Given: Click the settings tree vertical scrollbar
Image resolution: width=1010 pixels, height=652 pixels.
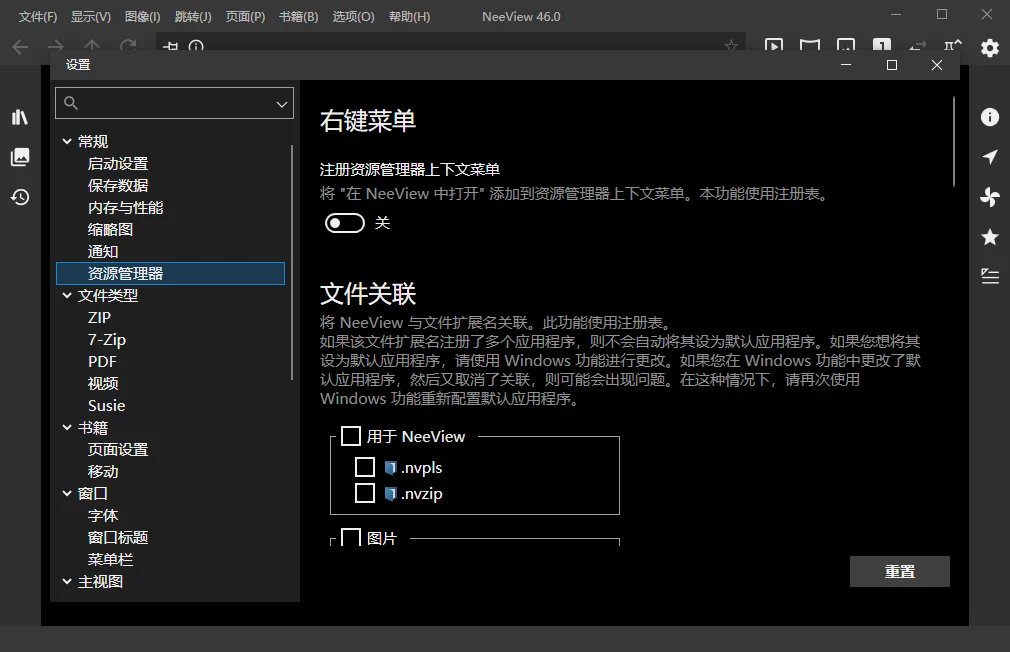Looking at the screenshot, I should [x=292, y=263].
